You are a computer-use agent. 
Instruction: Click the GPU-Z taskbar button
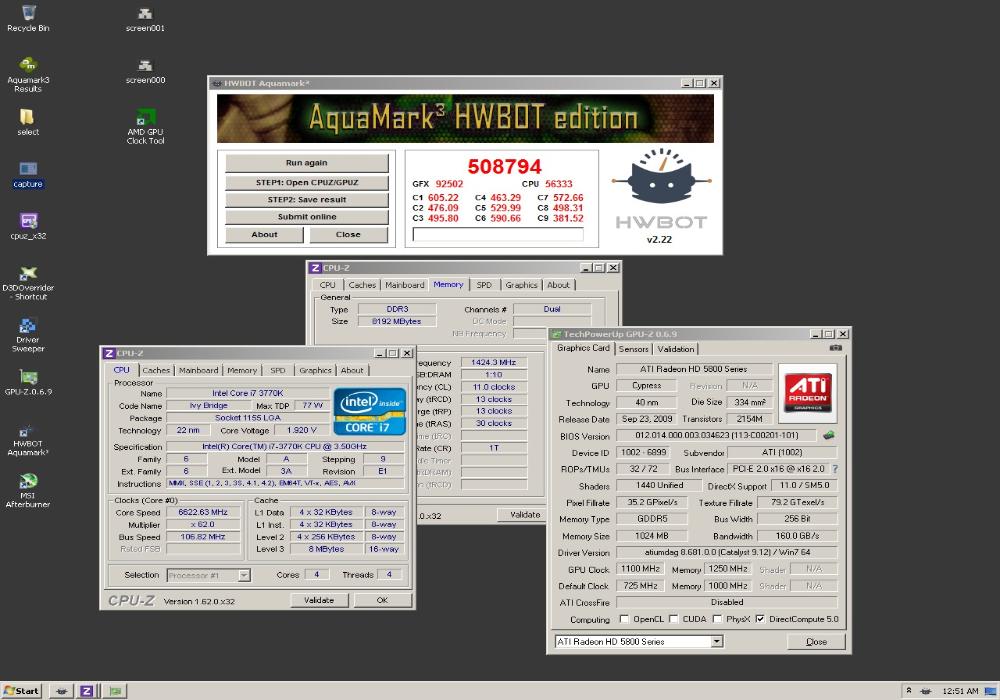[x=115, y=690]
